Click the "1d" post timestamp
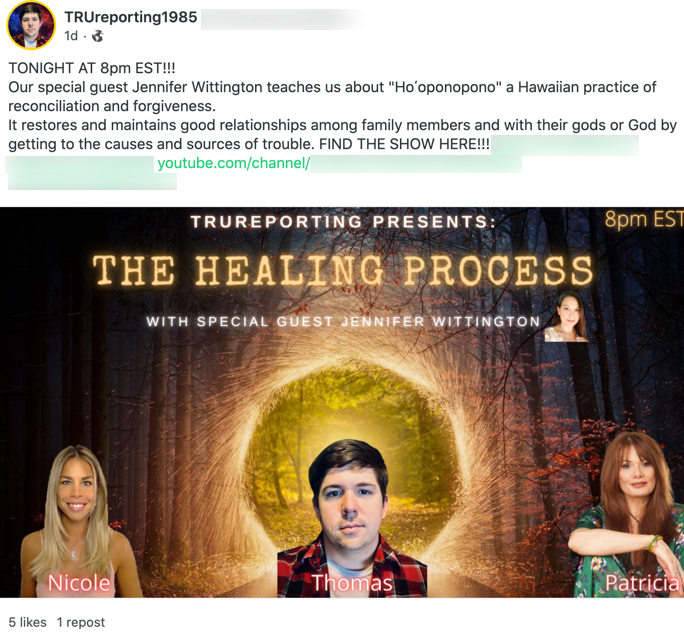The width and height of the screenshot is (684, 634). (71, 36)
